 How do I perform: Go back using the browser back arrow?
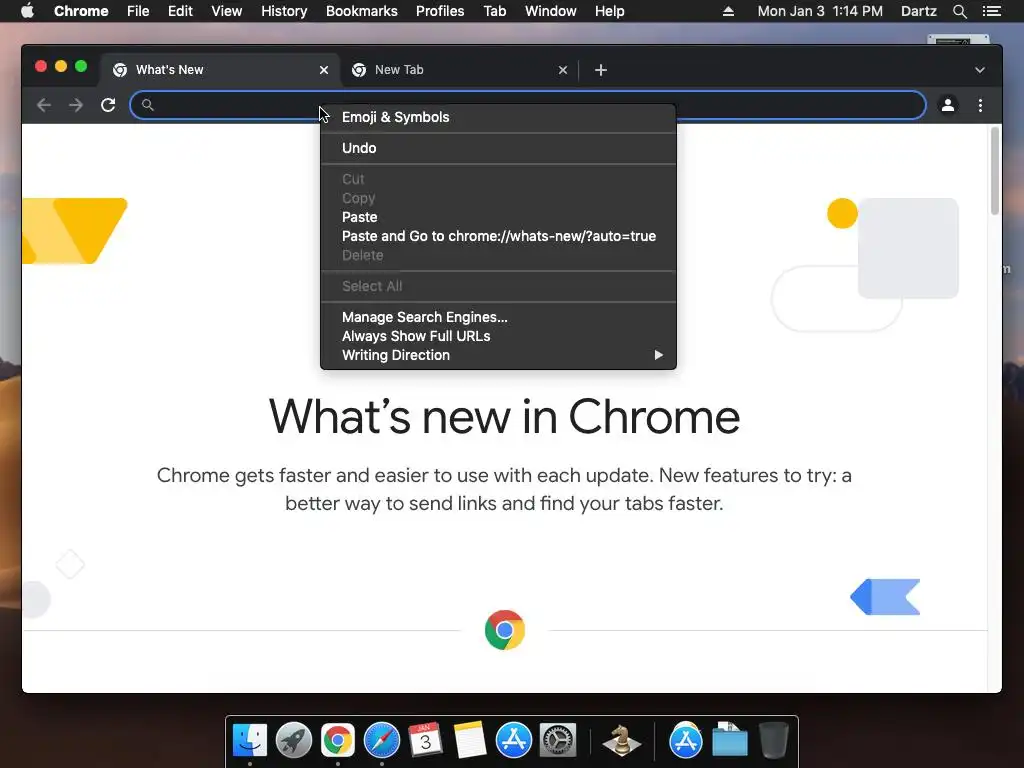(x=44, y=105)
